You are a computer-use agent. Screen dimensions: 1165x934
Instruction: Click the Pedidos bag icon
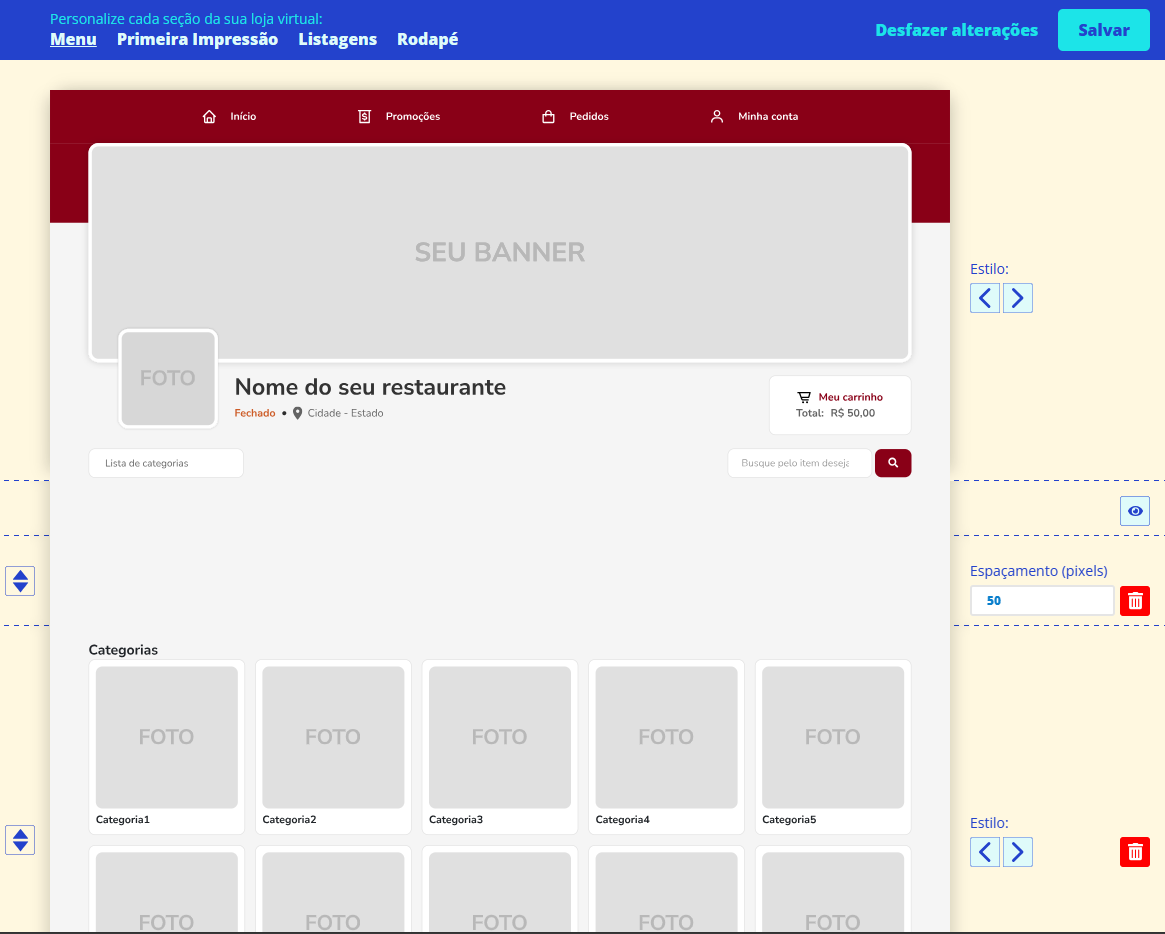click(548, 117)
